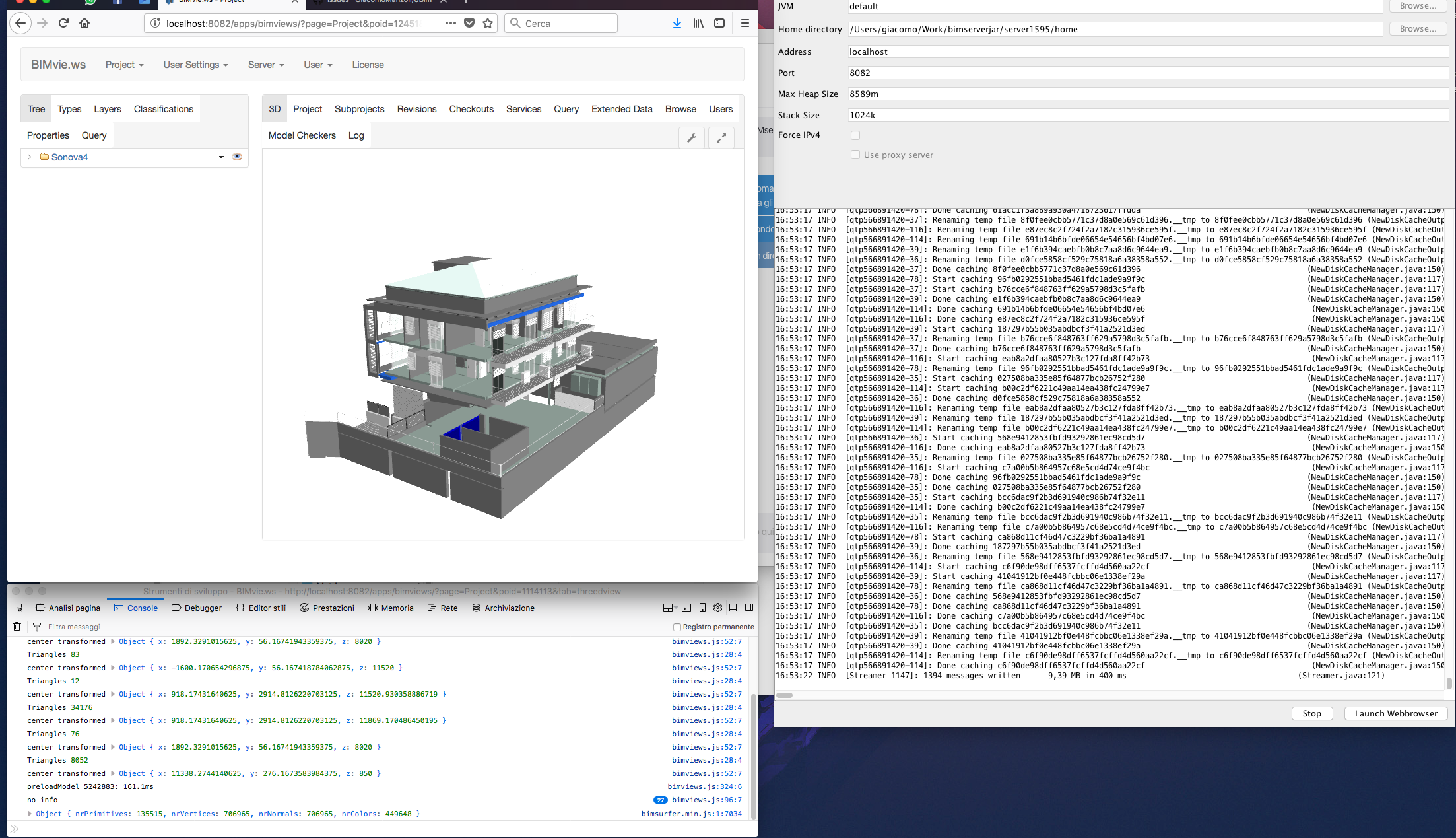Click the filter icon beside Filtra messaggi
The image size is (1456, 838).
36,626
